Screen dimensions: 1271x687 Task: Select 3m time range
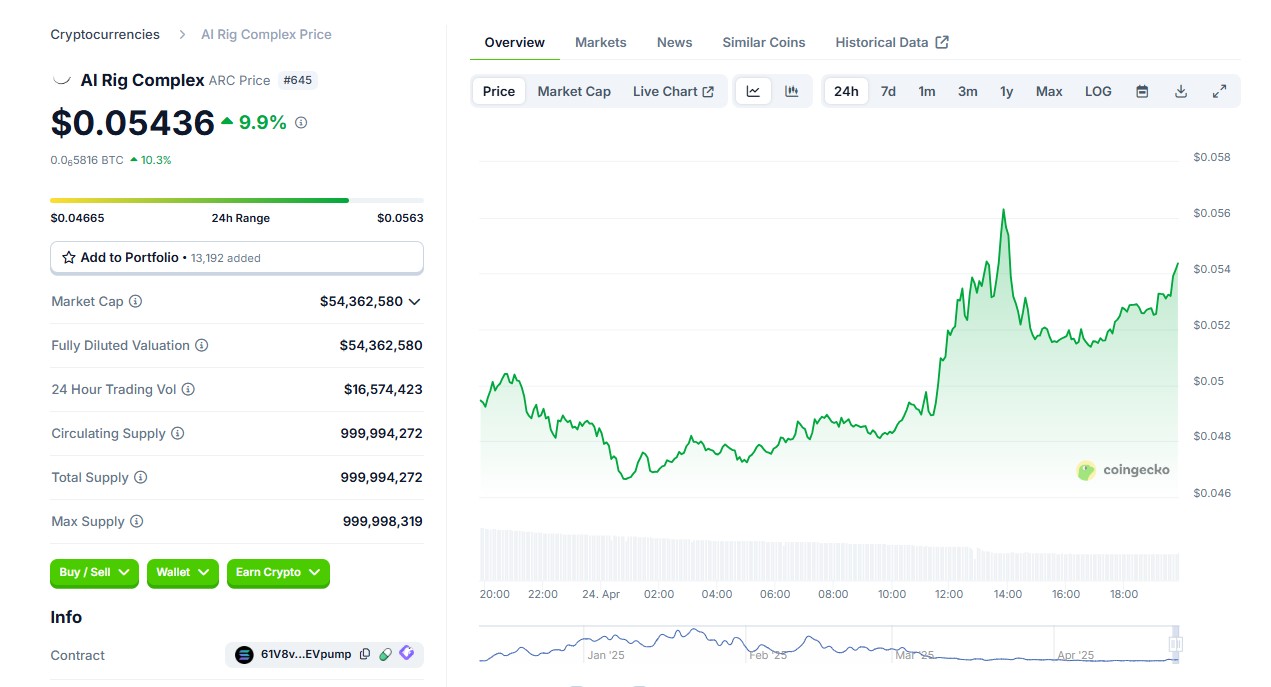(x=967, y=91)
